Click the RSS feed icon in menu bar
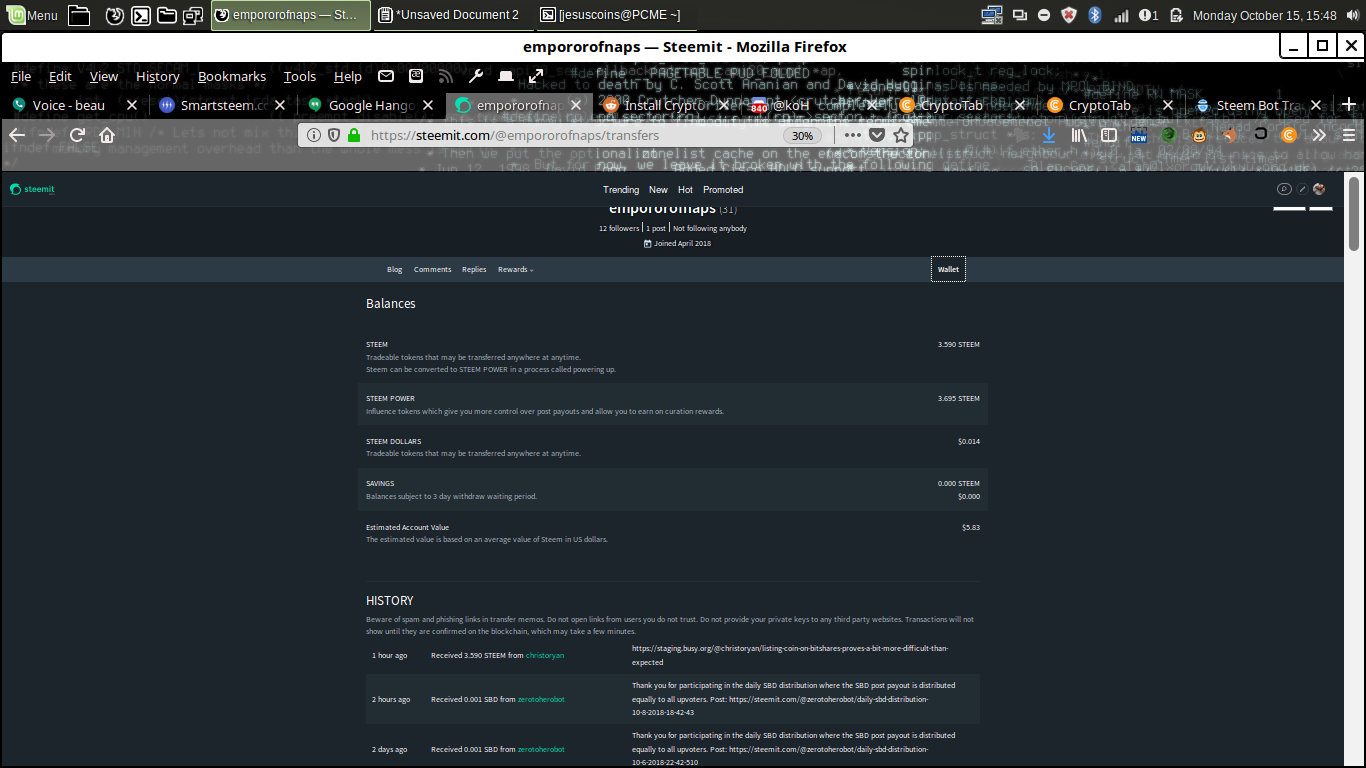This screenshot has height=768, width=1366. 446,76
